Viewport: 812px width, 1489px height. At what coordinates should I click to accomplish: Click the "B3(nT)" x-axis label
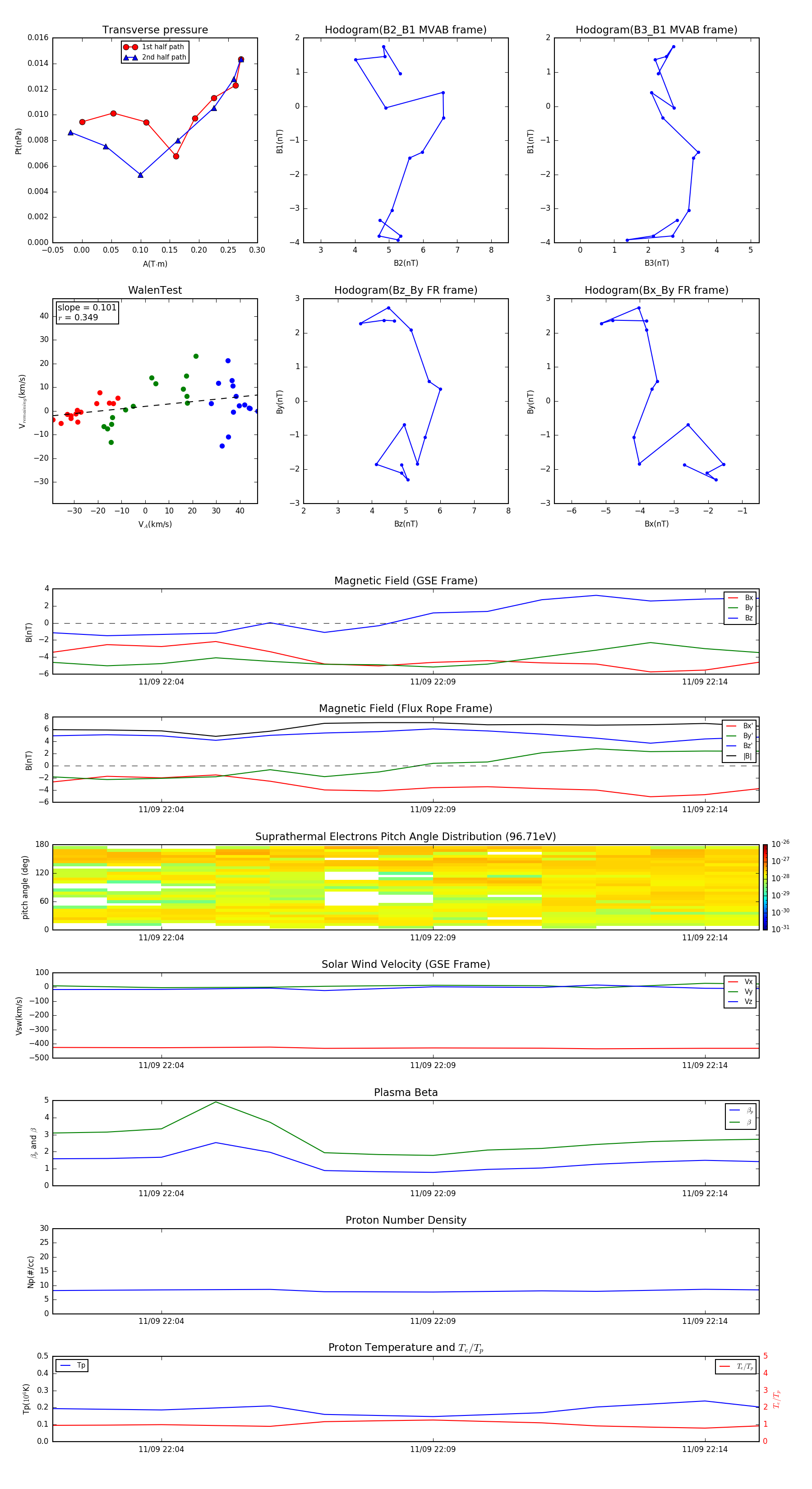(656, 263)
